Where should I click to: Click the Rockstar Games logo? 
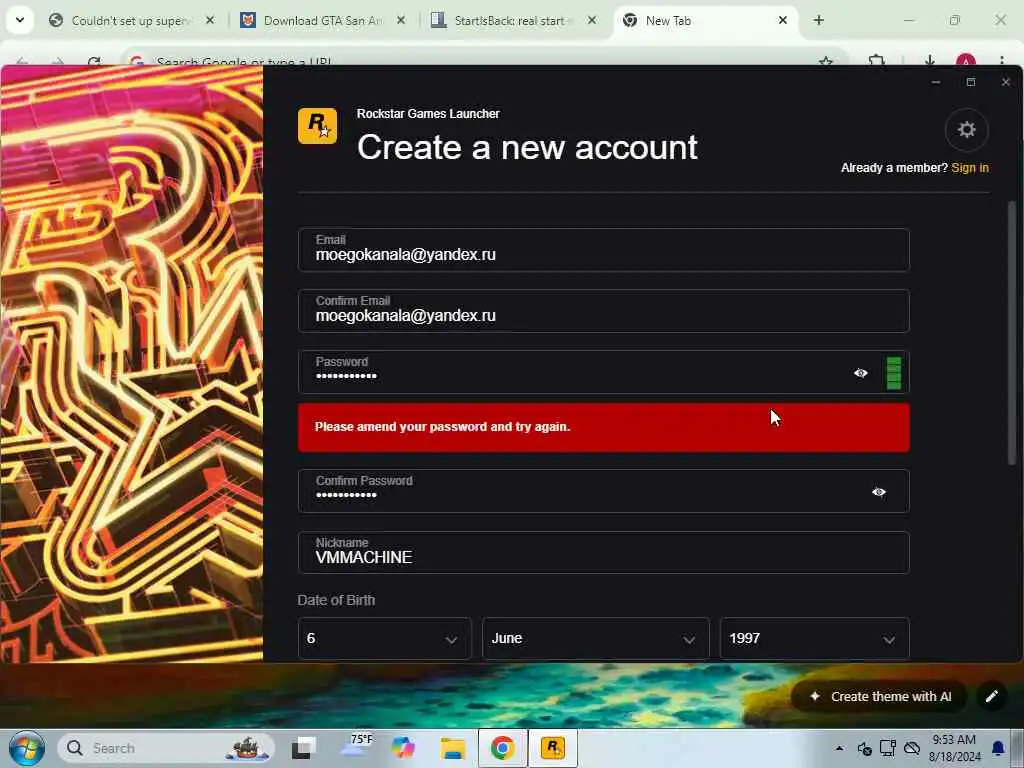coord(317,125)
